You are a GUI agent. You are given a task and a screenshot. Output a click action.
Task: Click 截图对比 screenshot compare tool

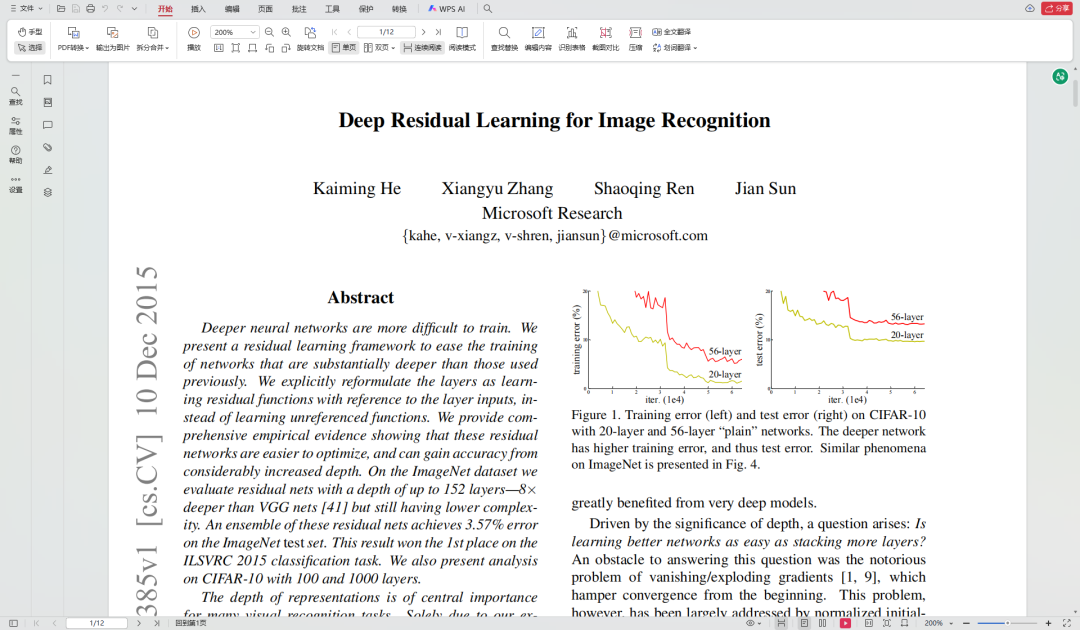[605, 39]
